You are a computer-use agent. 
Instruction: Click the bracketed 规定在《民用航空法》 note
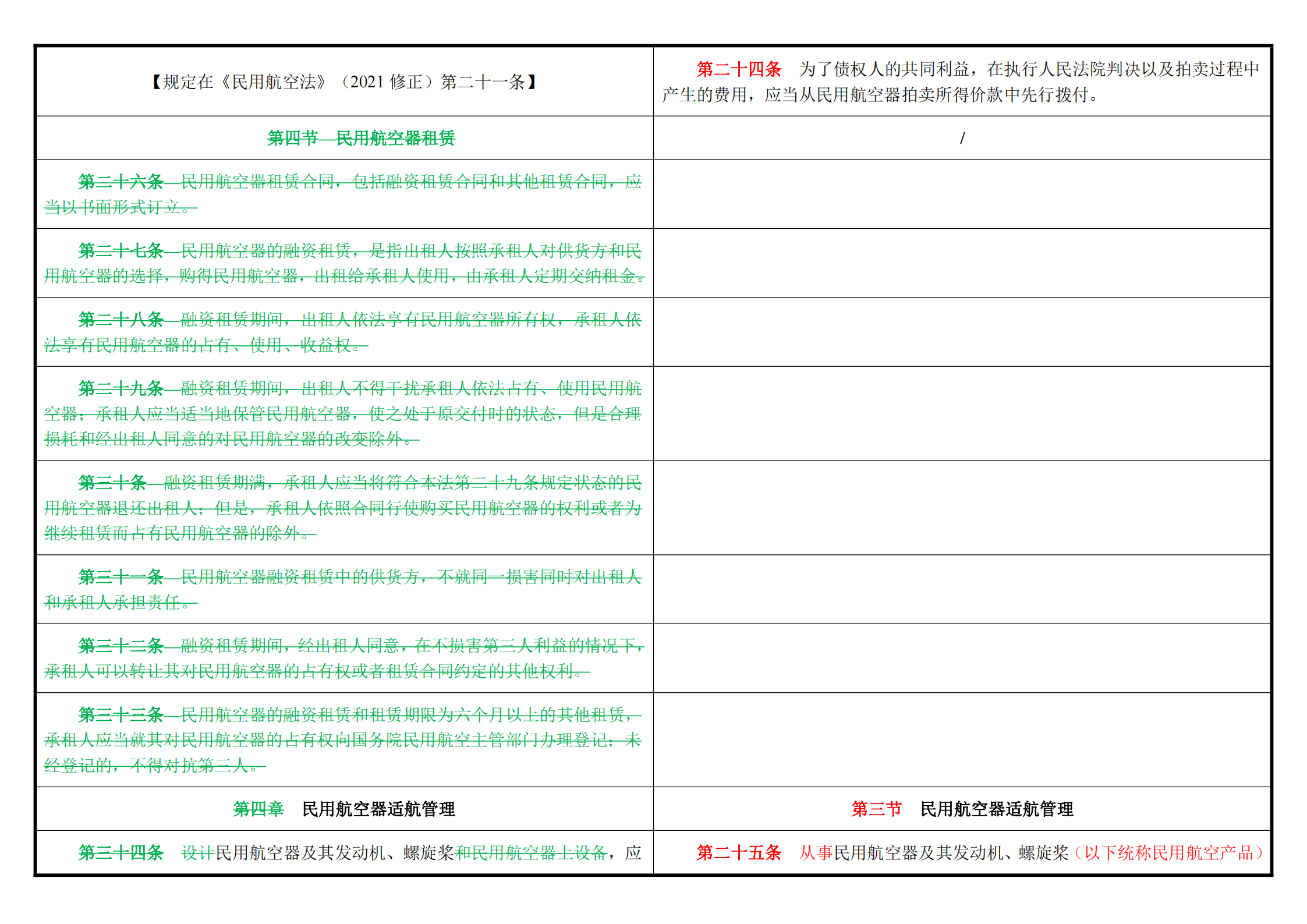344,82
